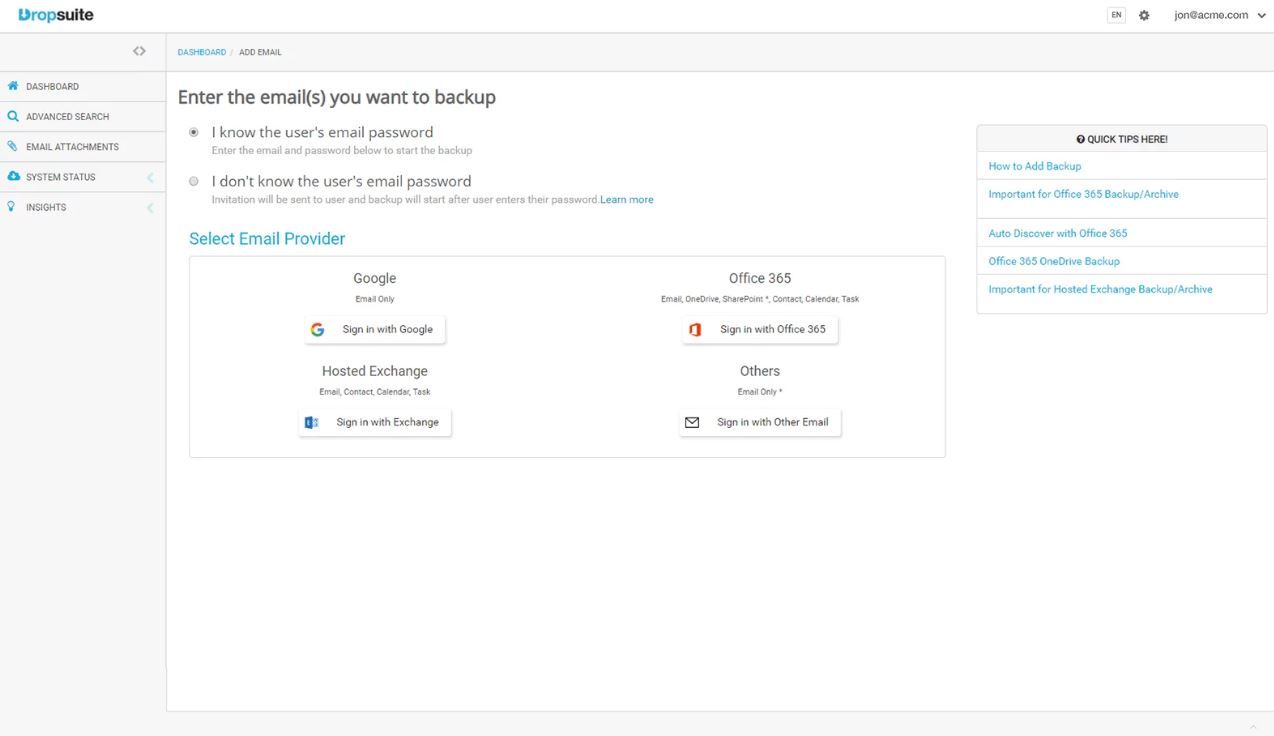Image resolution: width=1274 pixels, height=736 pixels.
Task: Open Advanced Search in the sidebar
Action: point(83,116)
